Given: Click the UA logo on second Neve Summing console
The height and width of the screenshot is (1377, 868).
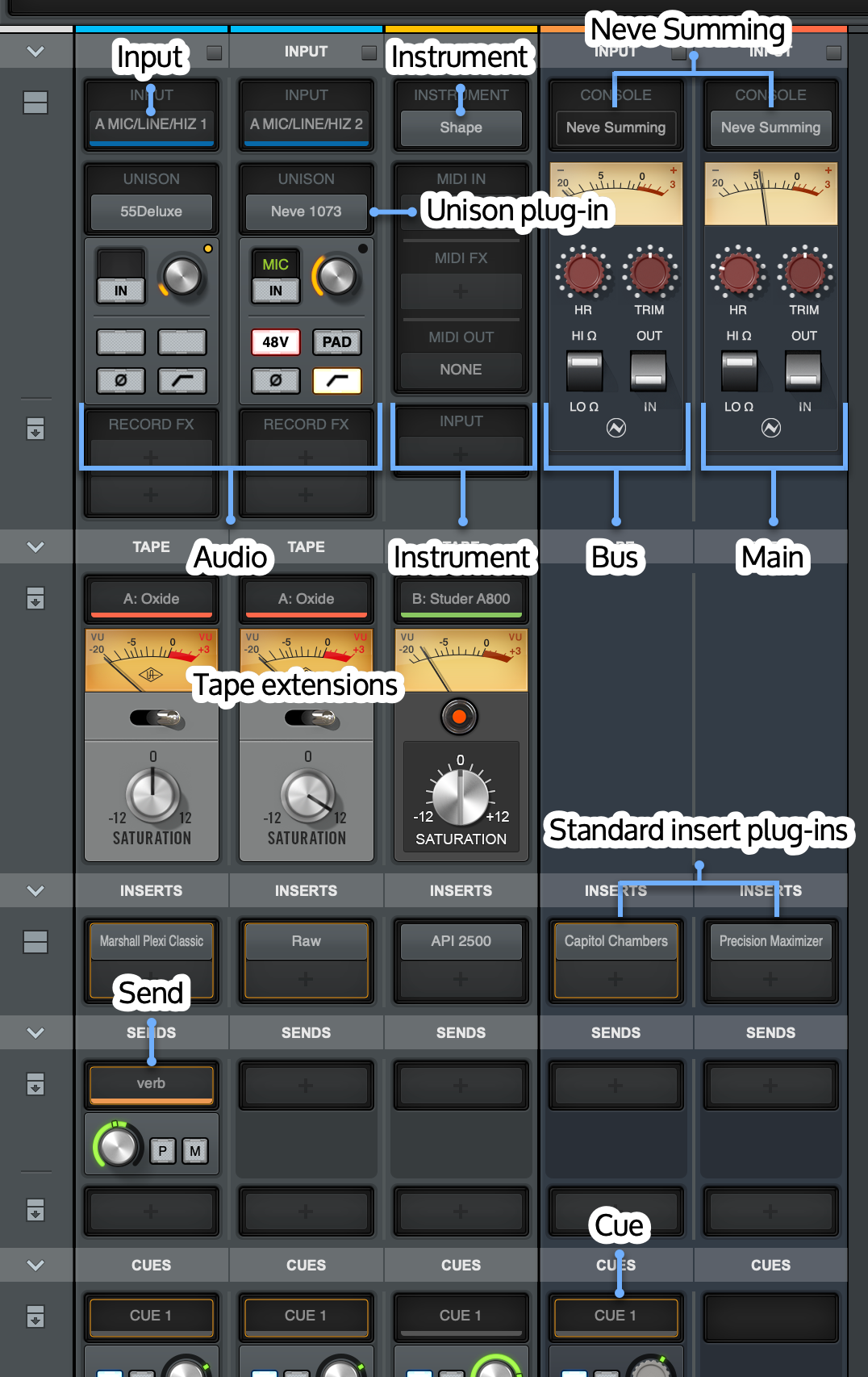Looking at the screenshot, I should pos(771,428).
